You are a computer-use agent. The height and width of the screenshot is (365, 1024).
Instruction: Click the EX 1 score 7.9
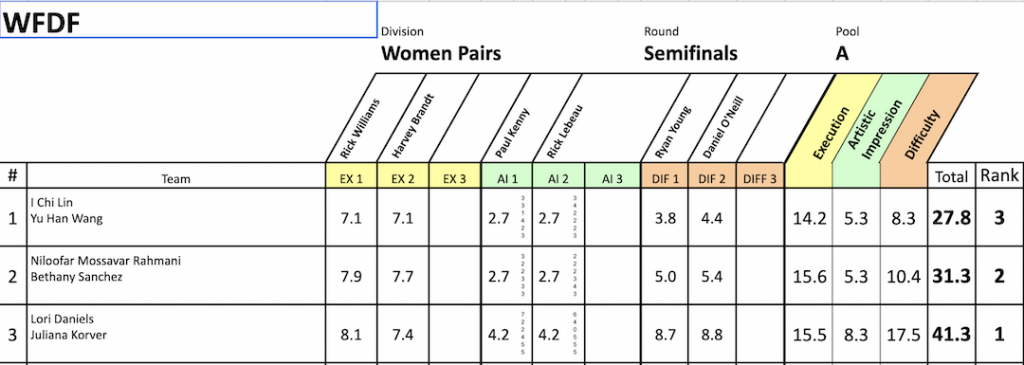(x=351, y=276)
